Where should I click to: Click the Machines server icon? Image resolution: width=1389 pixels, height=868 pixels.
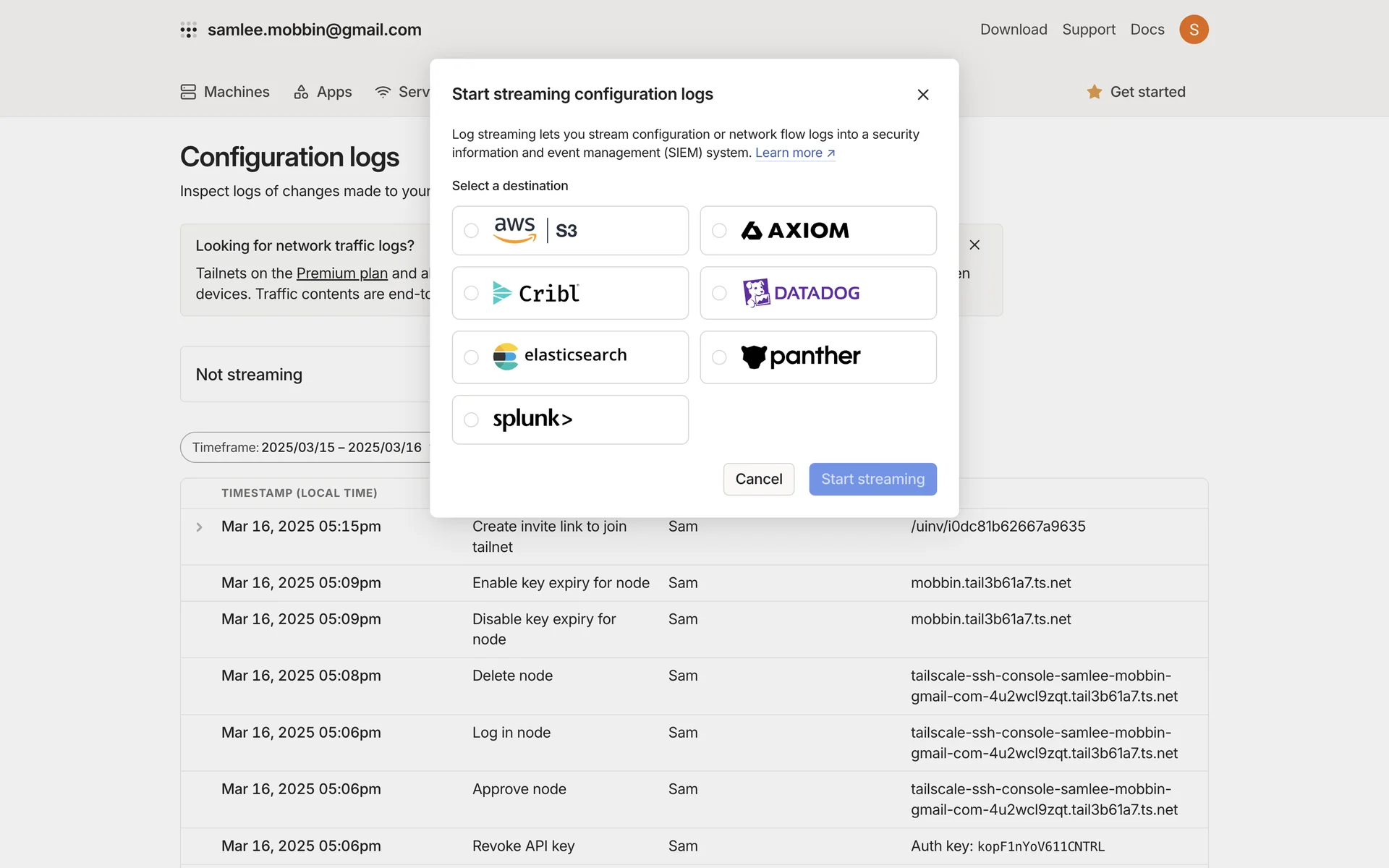point(188,92)
